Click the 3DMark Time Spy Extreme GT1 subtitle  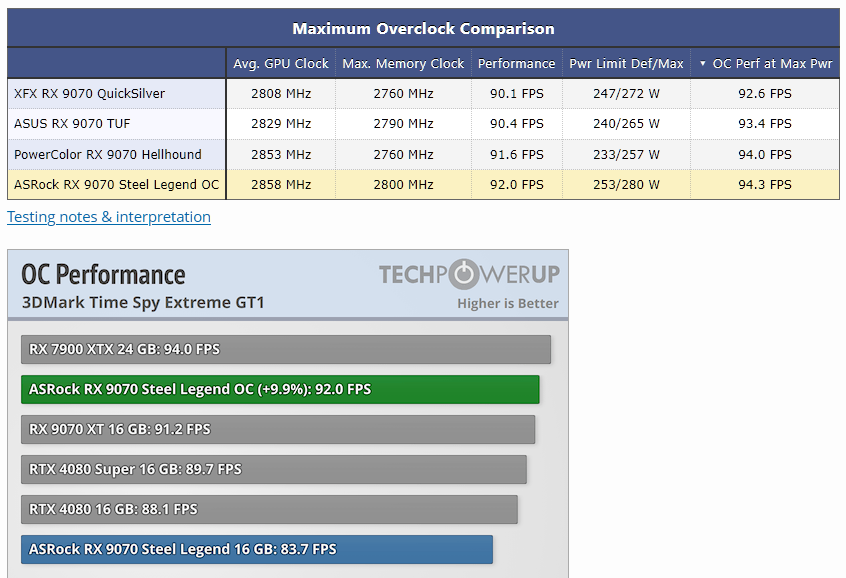coord(143,302)
